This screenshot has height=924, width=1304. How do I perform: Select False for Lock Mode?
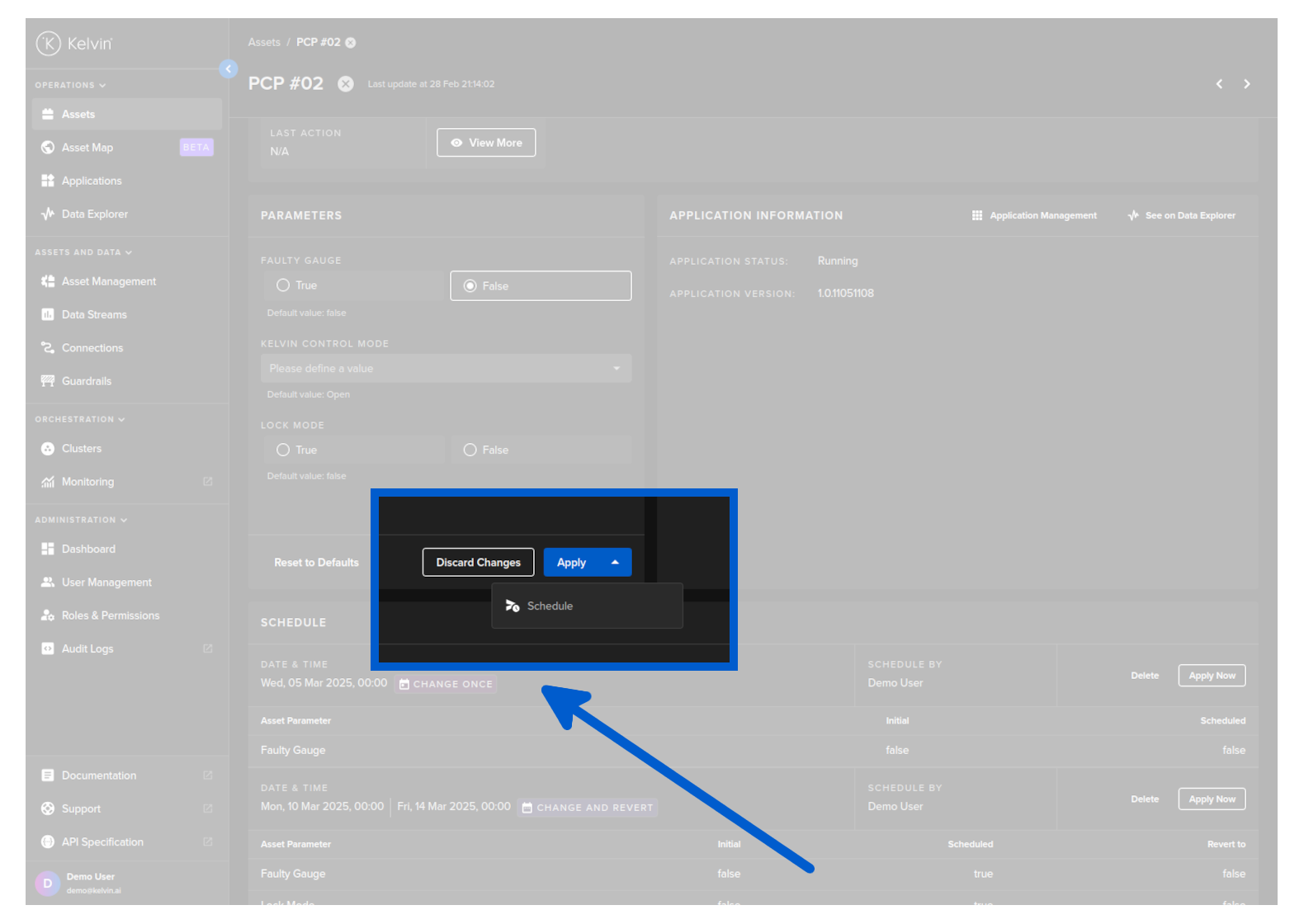[470, 450]
